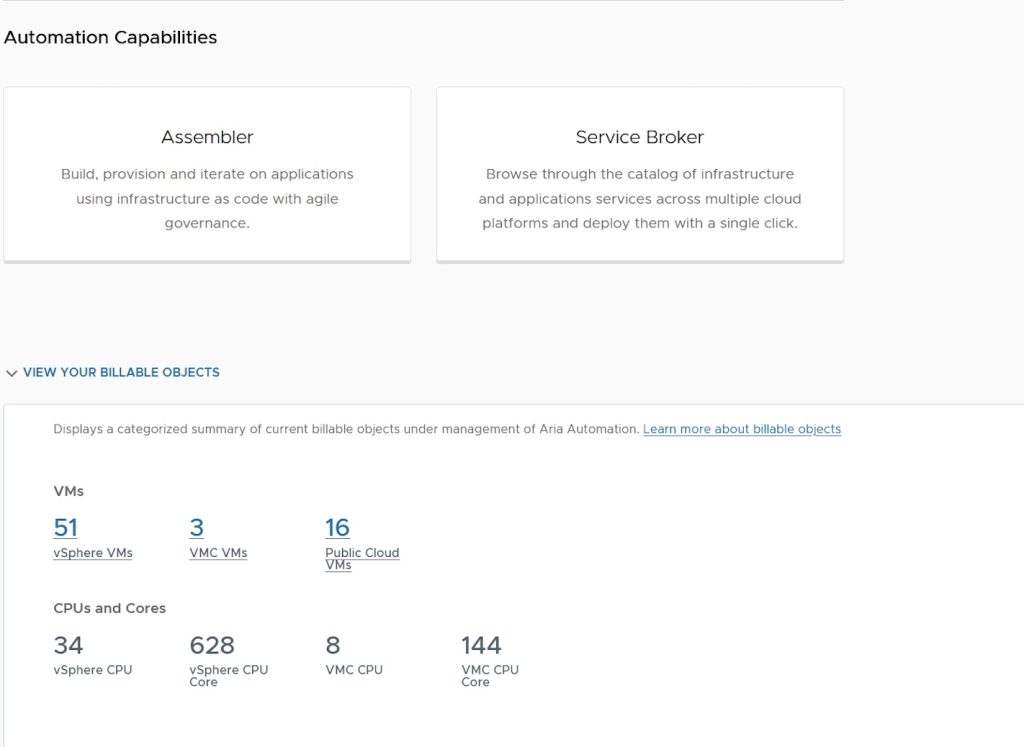Collapse billable objects section using chevron

click(x=12, y=373)
